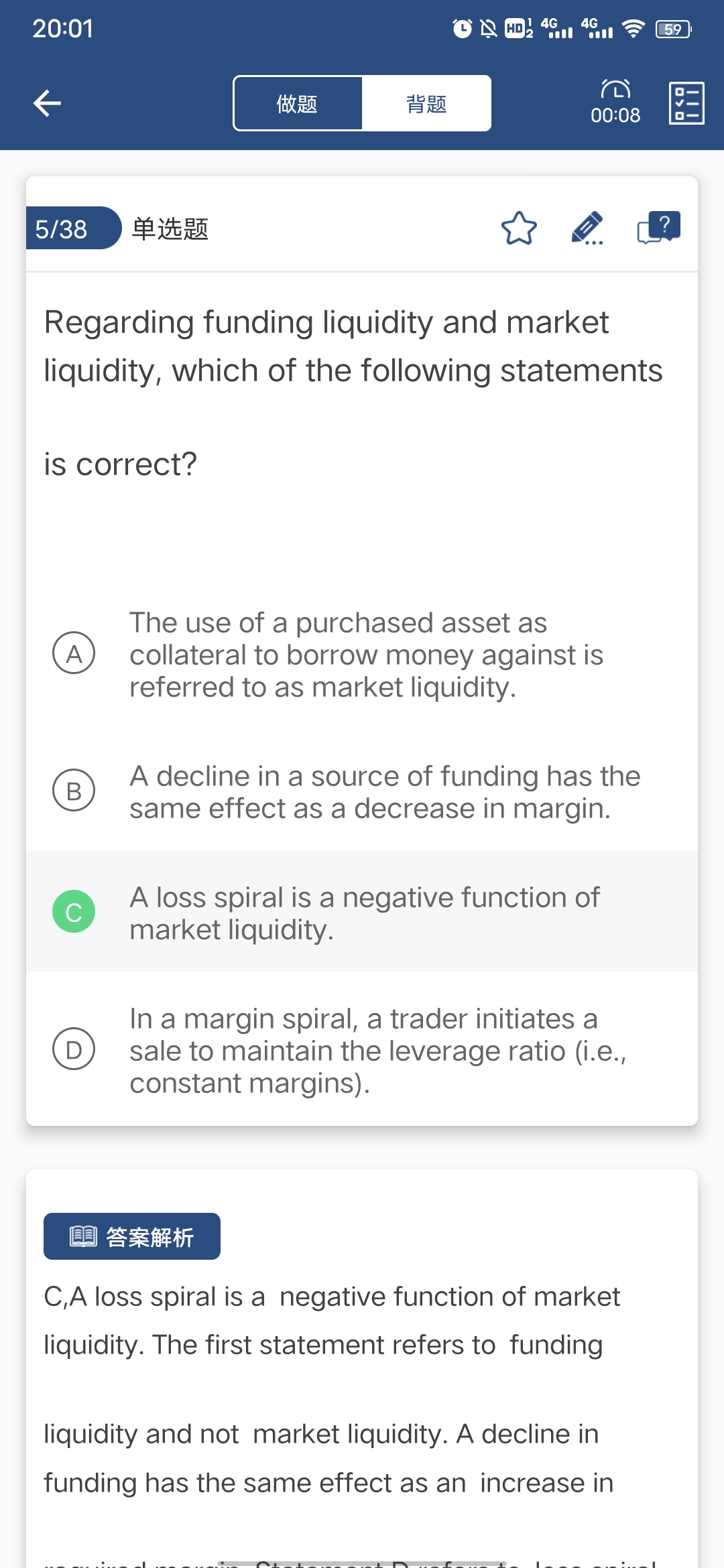Tap the back arrow icon

point(47,103)
